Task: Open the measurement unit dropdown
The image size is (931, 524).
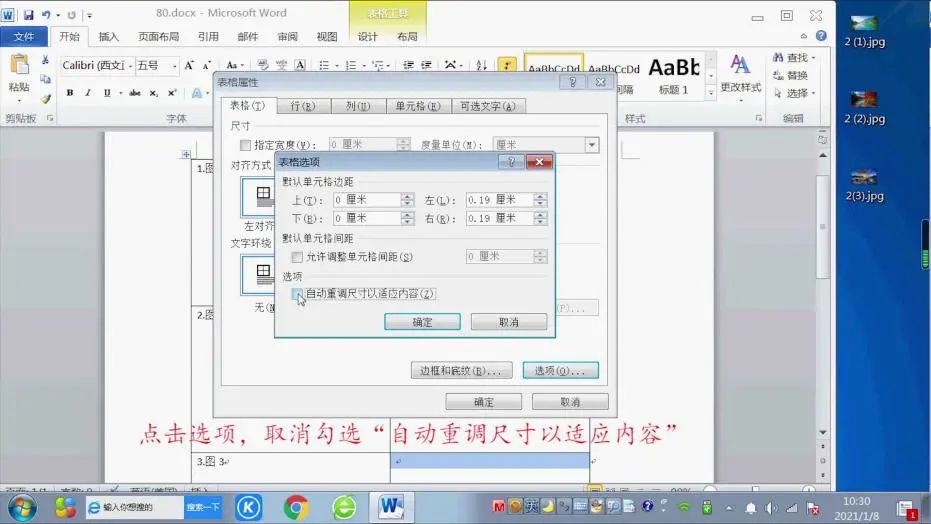Action: tap(591, 145)
